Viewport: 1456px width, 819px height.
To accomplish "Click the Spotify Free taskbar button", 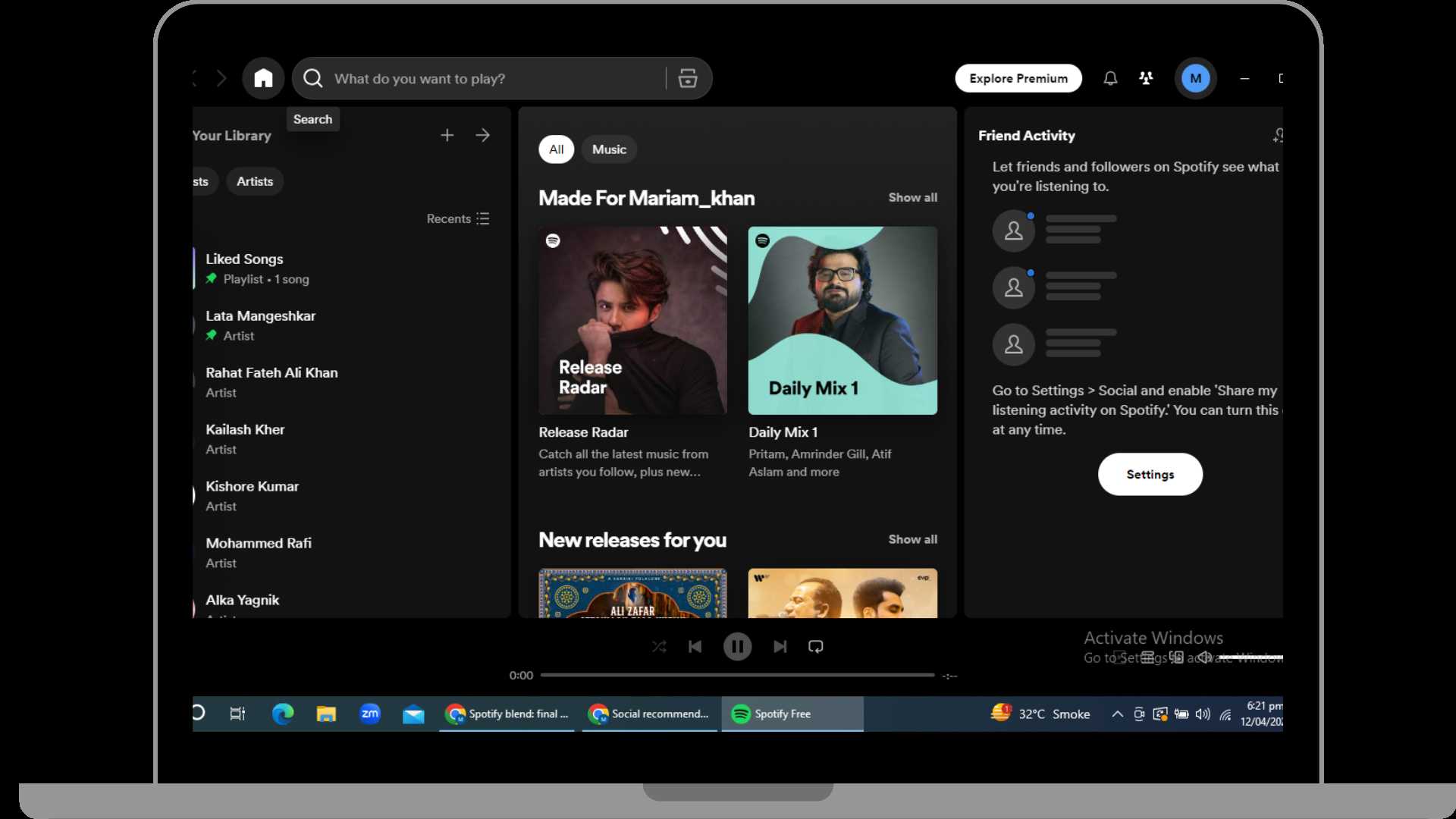I will coord(792,714).
